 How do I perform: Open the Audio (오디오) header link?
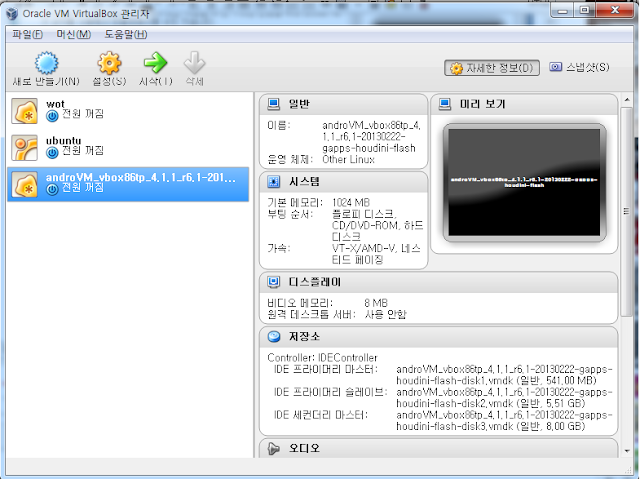point(304,448)
